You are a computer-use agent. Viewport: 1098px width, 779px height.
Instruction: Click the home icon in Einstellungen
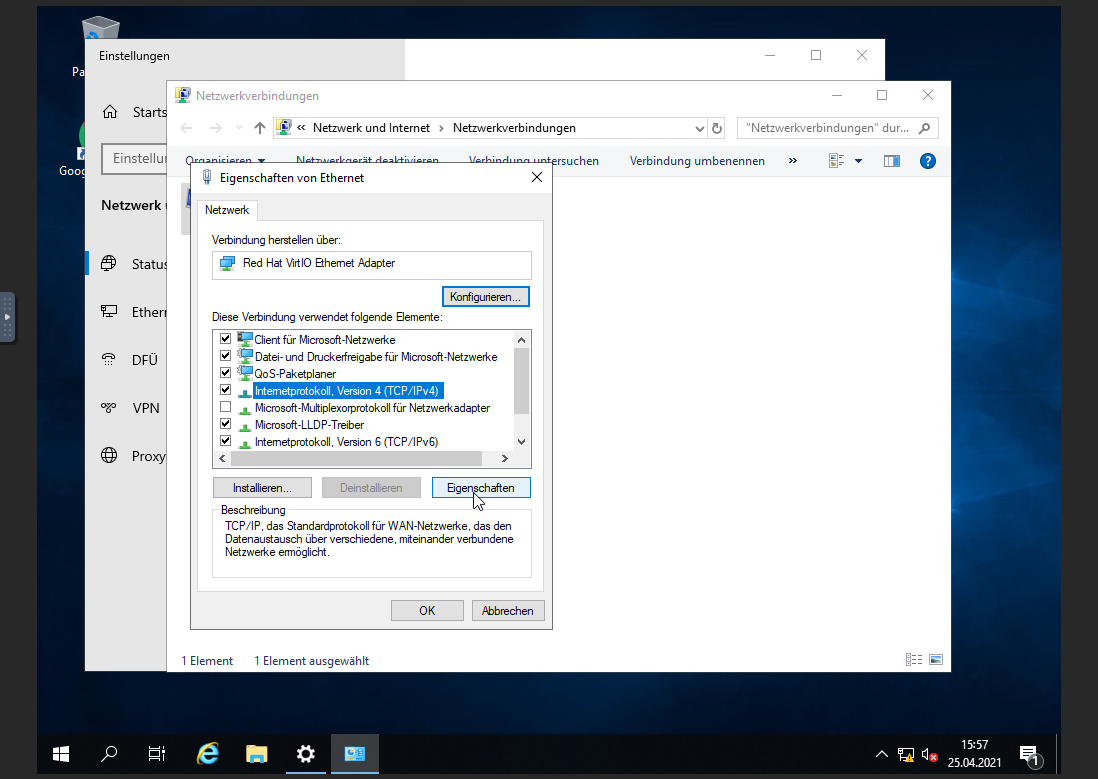110,112
